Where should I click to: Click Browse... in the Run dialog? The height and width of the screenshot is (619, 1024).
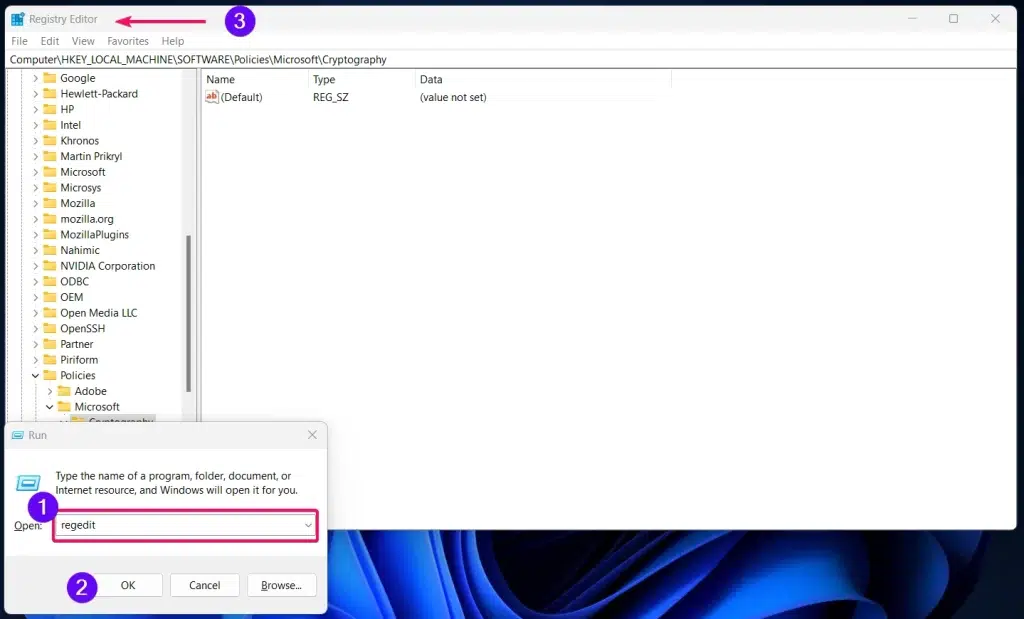coord(281,585)
